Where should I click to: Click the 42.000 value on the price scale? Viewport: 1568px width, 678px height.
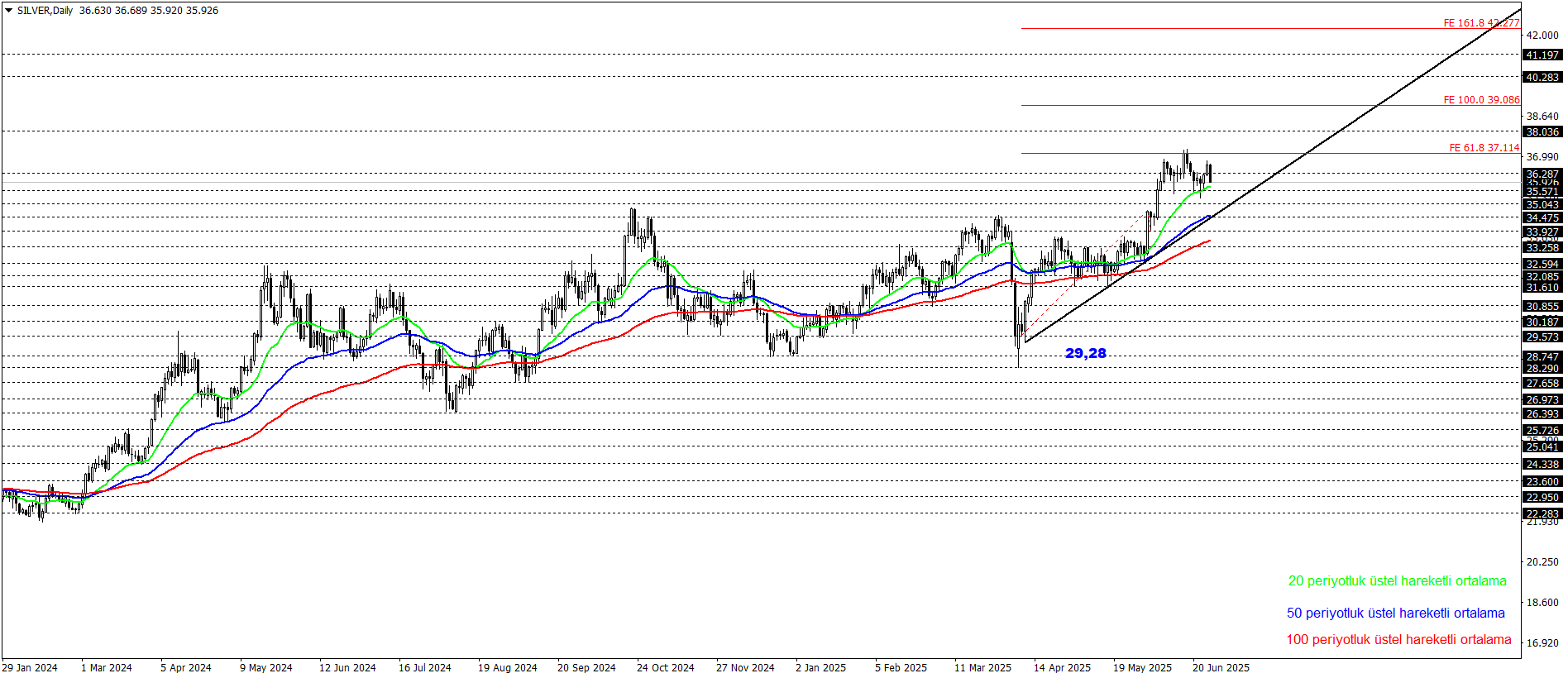[1542, 36]
